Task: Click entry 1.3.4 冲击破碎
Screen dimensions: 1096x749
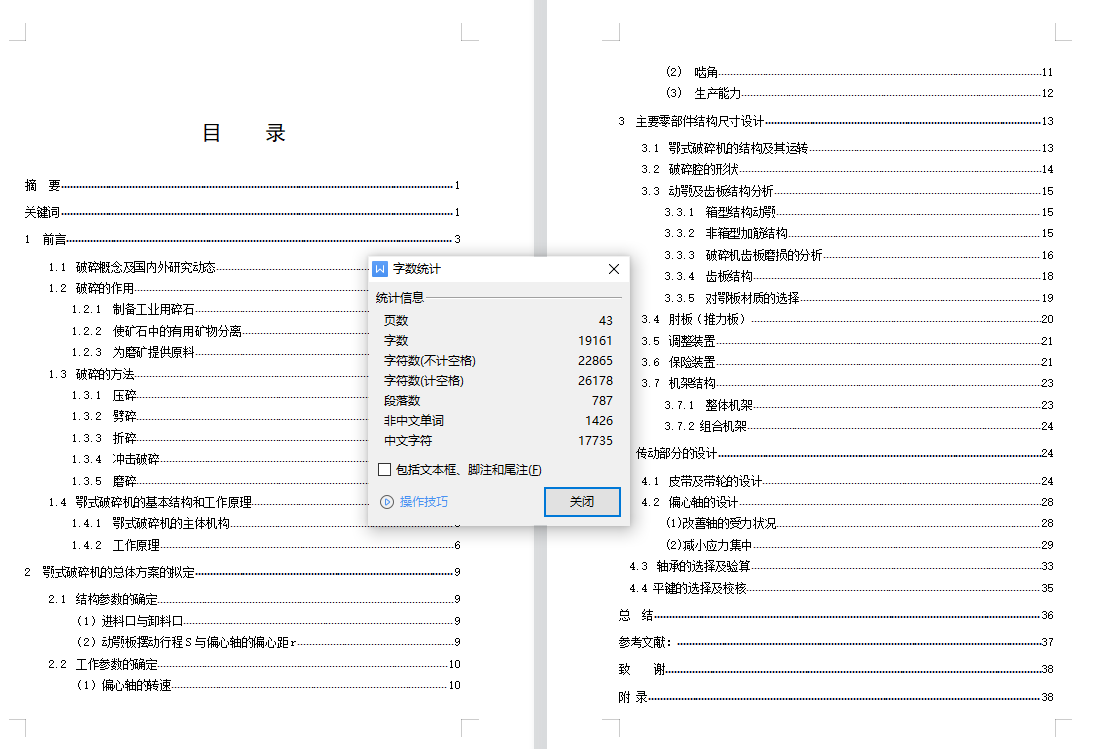Action: (x=219, y=459)
